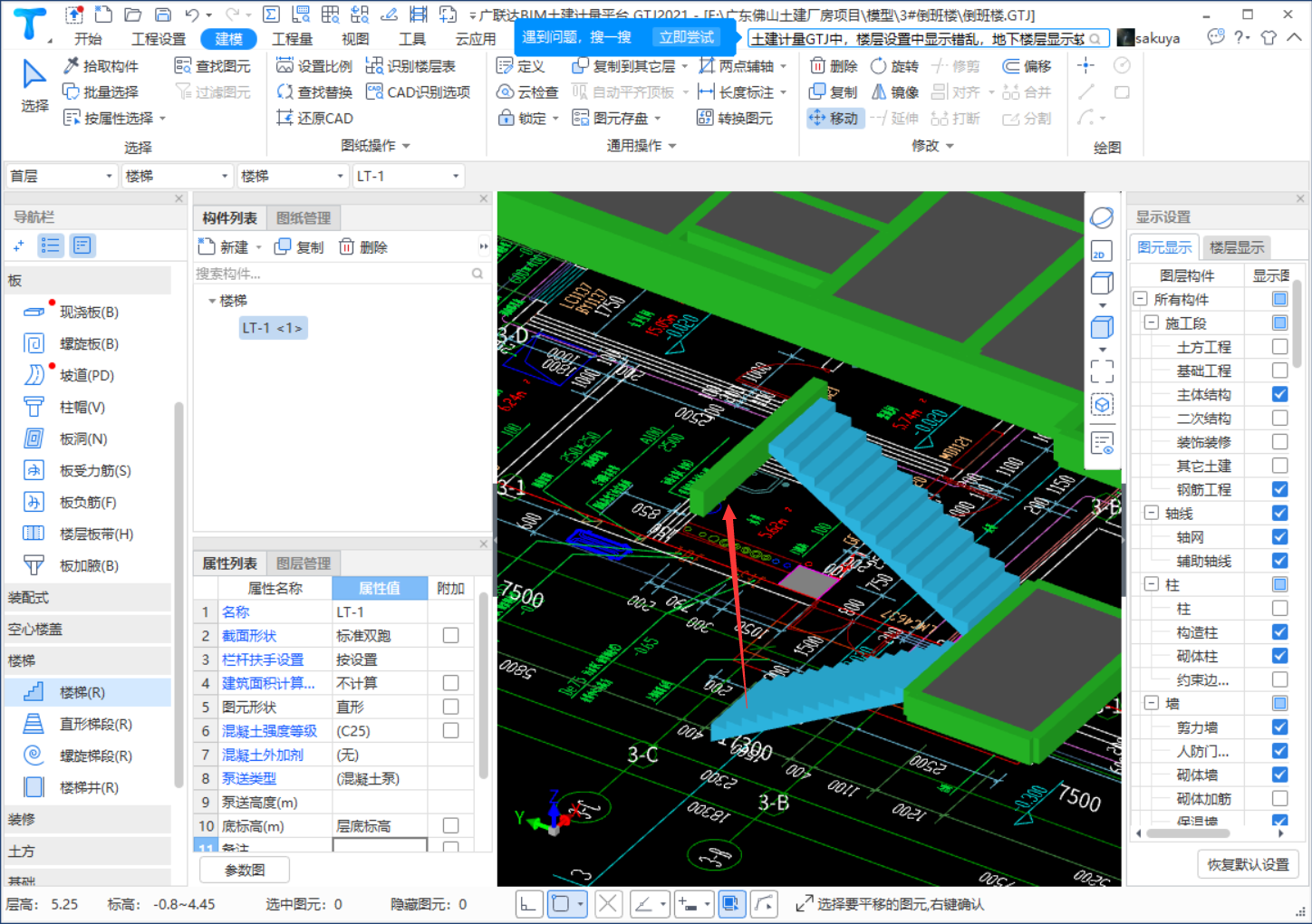The width and height of the screenshot is (1312, 924).
Task: Click the 删除 delete tool in the modify group
Action: click(834, 66)
